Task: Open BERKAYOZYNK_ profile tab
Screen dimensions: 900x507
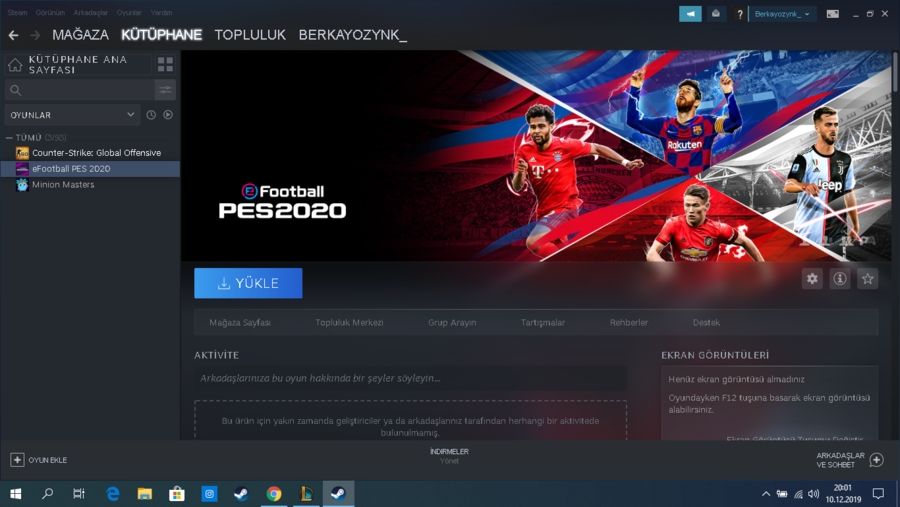Action: tap(352, 35)
